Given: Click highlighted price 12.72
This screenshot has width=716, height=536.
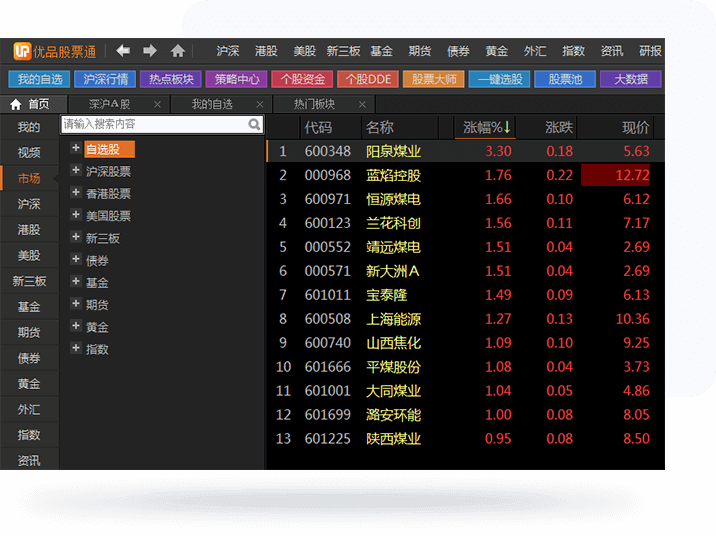Looking at the screenshot, I should [x=615, y=175].
